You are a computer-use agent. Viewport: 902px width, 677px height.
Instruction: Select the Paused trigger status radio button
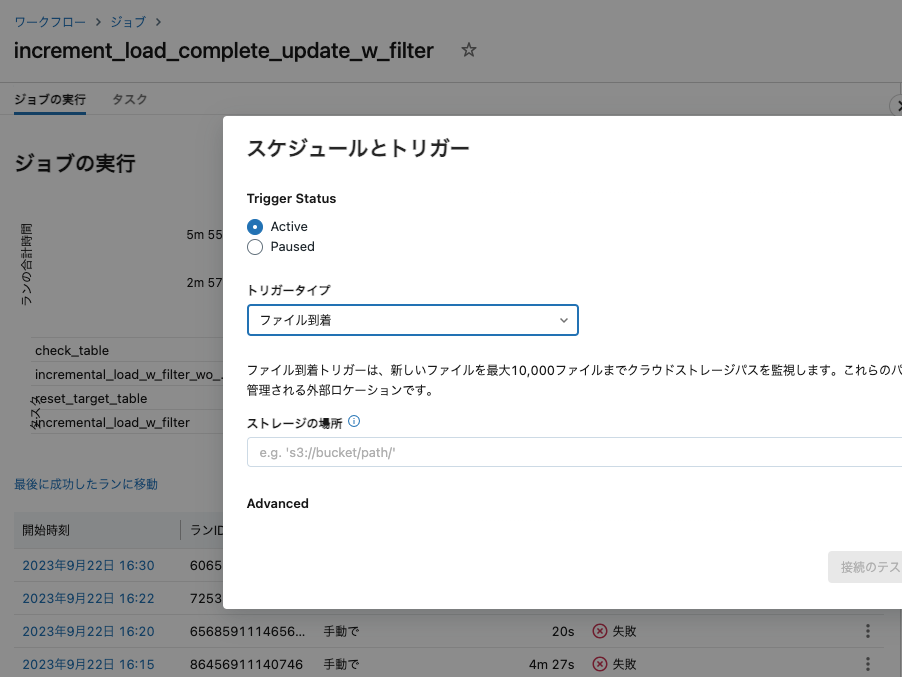(255, 247)
